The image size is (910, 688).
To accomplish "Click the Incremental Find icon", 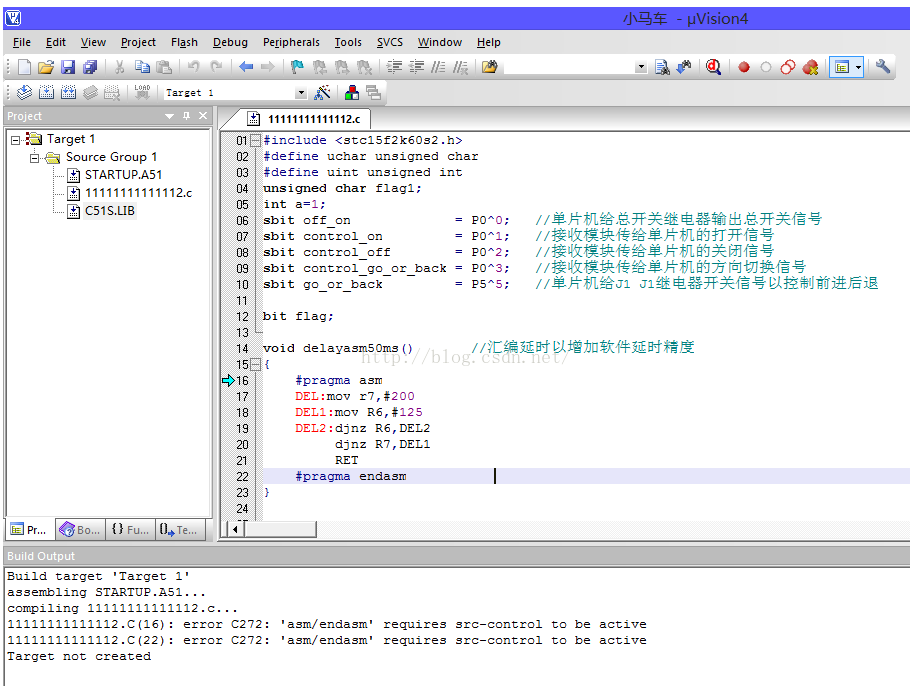I will coord(684,67).
